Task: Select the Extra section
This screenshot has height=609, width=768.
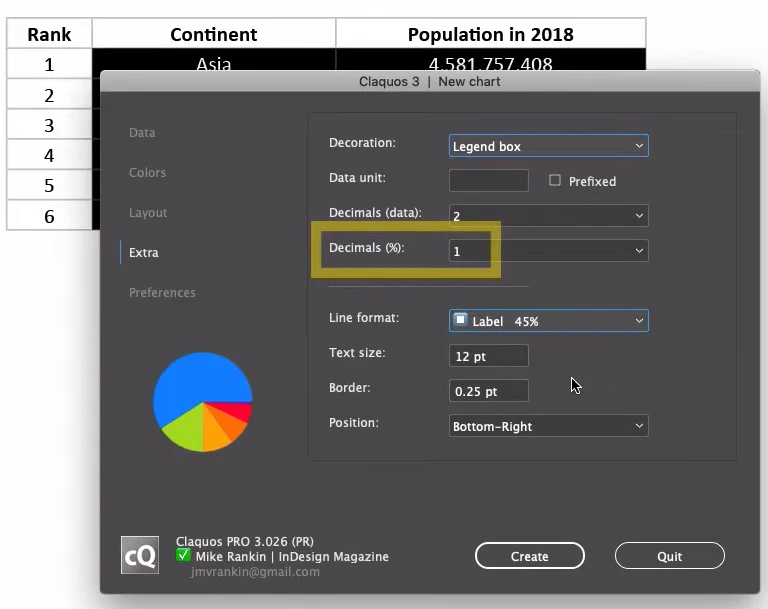Action: pyautogui.click(x=144, y=253)
